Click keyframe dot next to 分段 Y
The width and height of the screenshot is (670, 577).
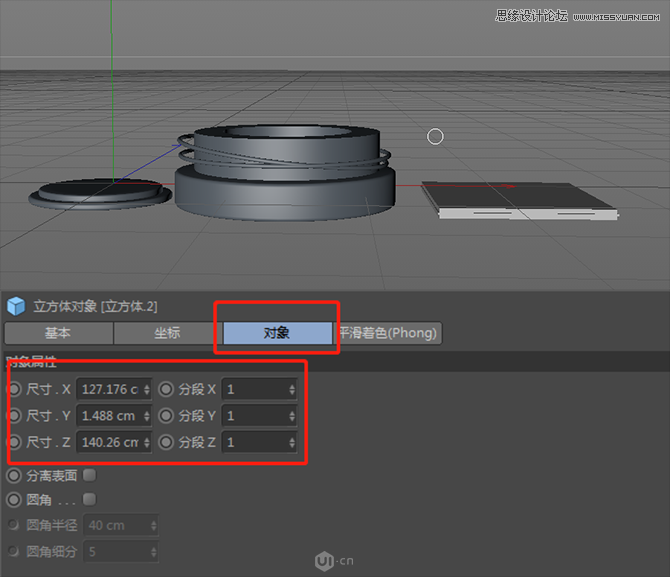pos(166,415)
